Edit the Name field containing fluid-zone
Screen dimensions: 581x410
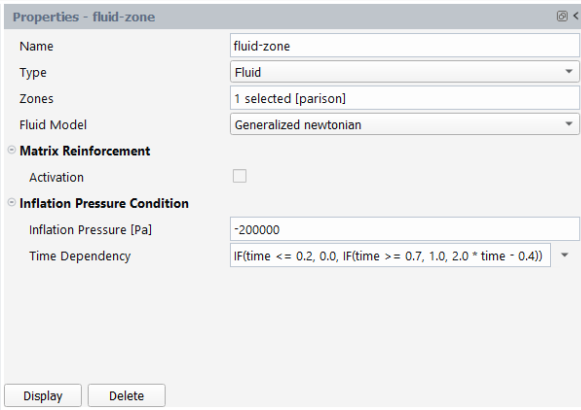pyautogui.click(x=404, y=46)
